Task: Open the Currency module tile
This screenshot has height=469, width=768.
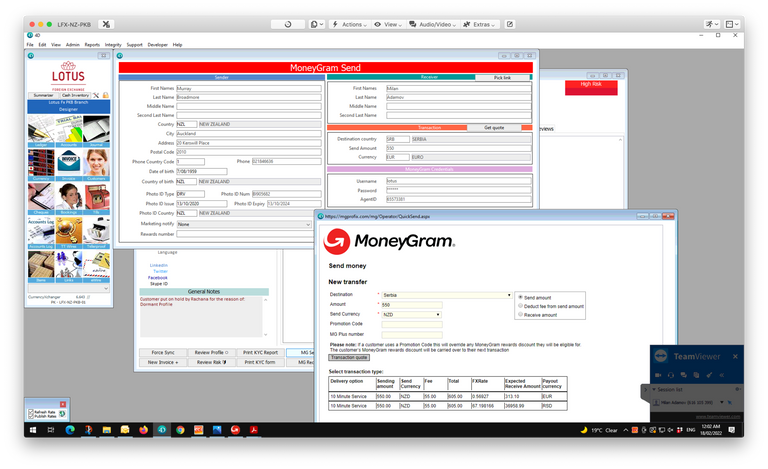Action: [x=41, y=165]
